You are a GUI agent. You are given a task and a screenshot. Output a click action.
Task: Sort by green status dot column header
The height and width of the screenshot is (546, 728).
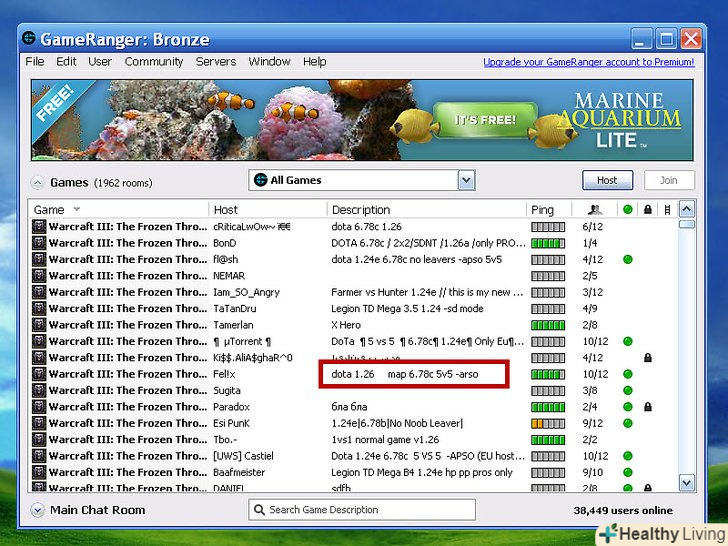(x=628, y=209)
